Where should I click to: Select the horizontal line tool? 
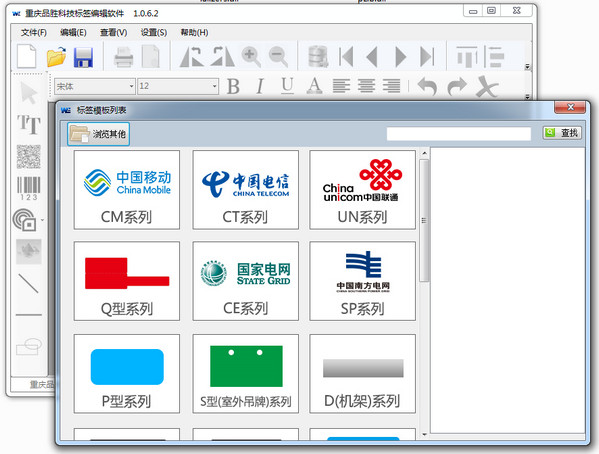(29, 315)
